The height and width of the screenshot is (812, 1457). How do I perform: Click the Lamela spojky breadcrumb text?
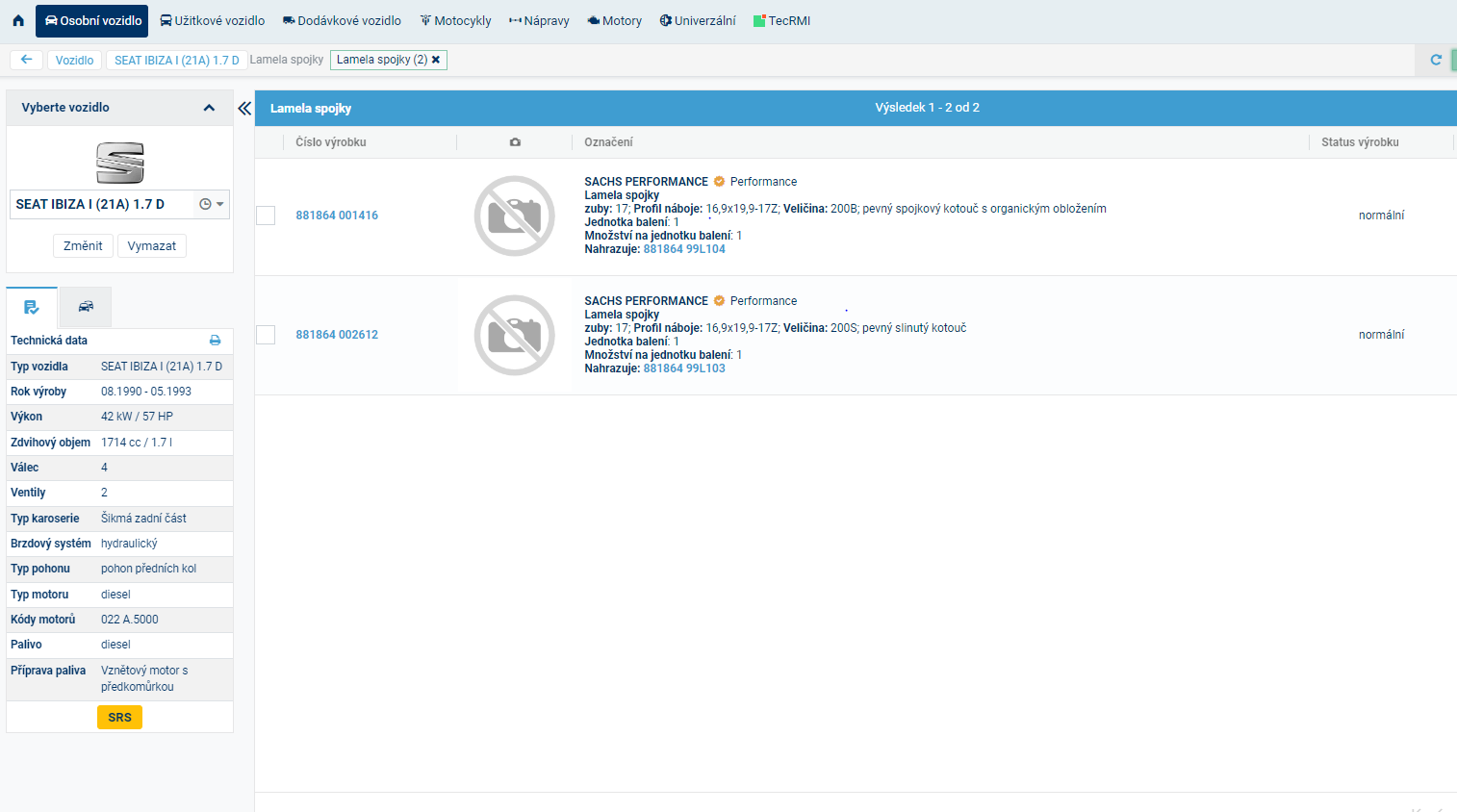click(x=287, y=60)
